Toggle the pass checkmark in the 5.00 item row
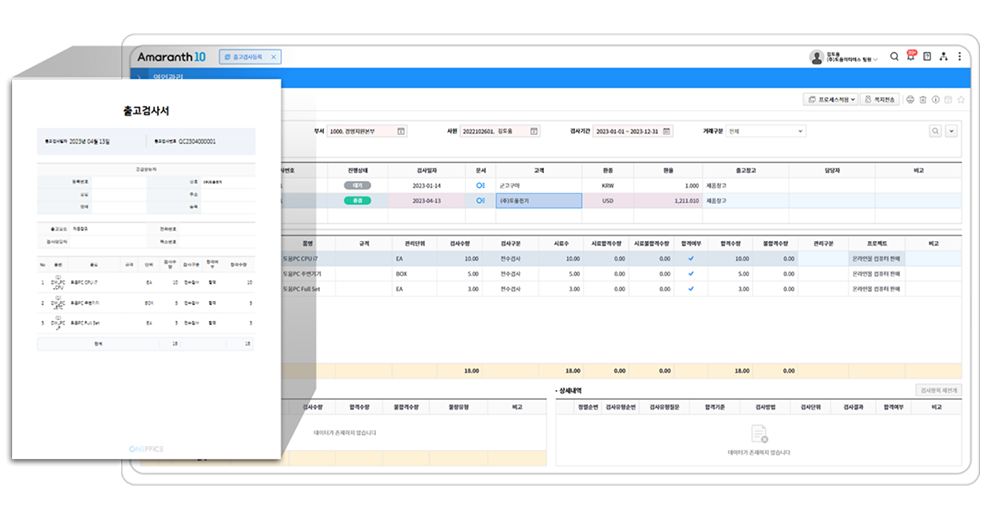Image resolution: width=984 pixels, height=517 pixels. point(691,274)
